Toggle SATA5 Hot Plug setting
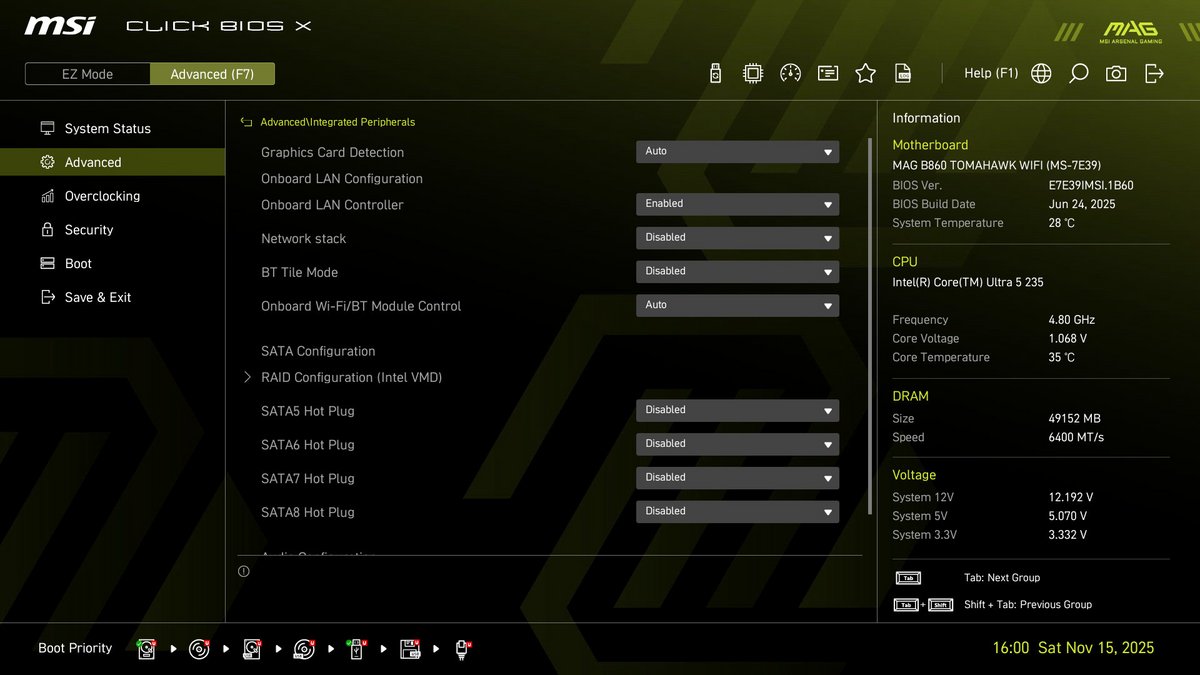The image size is (1200, 675). pos(737,410)
